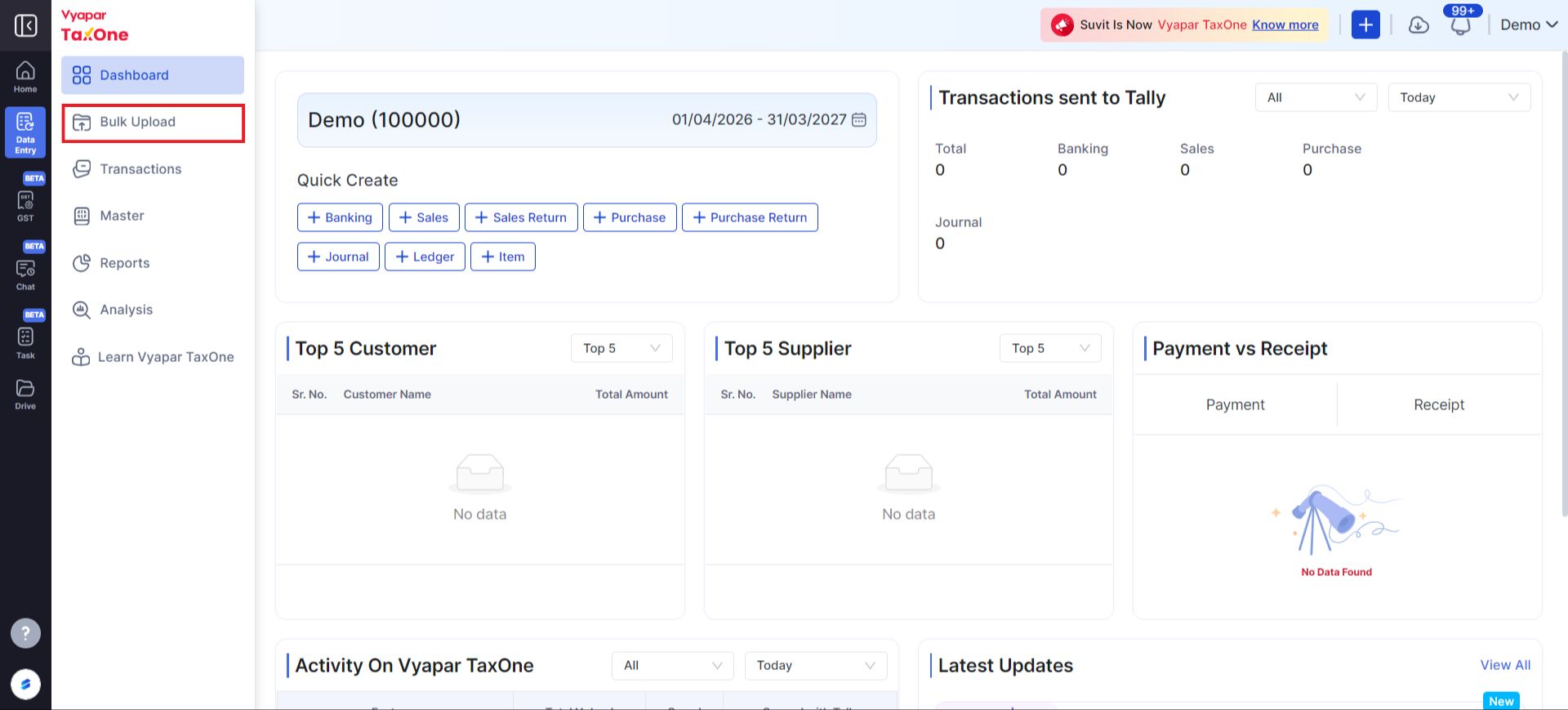Image resolution: width=1568 pixels, height=710 pixels.
Task: Open the Demo account dropdown
Action: pyautogui.click(x=1529, y=25)
